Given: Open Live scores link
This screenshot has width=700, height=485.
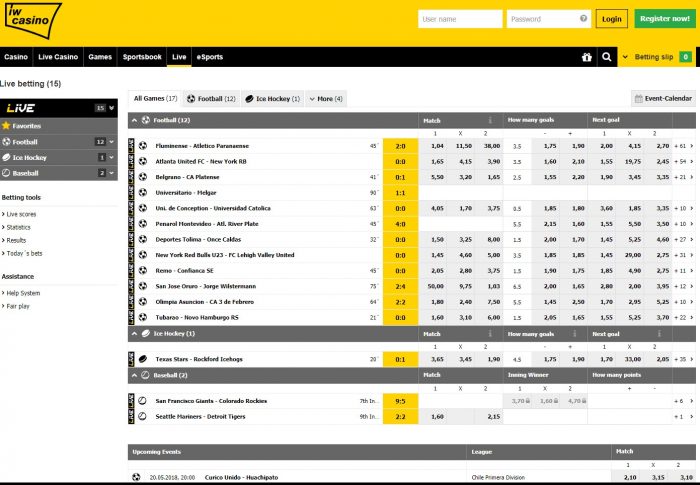Looking at the screenshot, I should 21,214.
